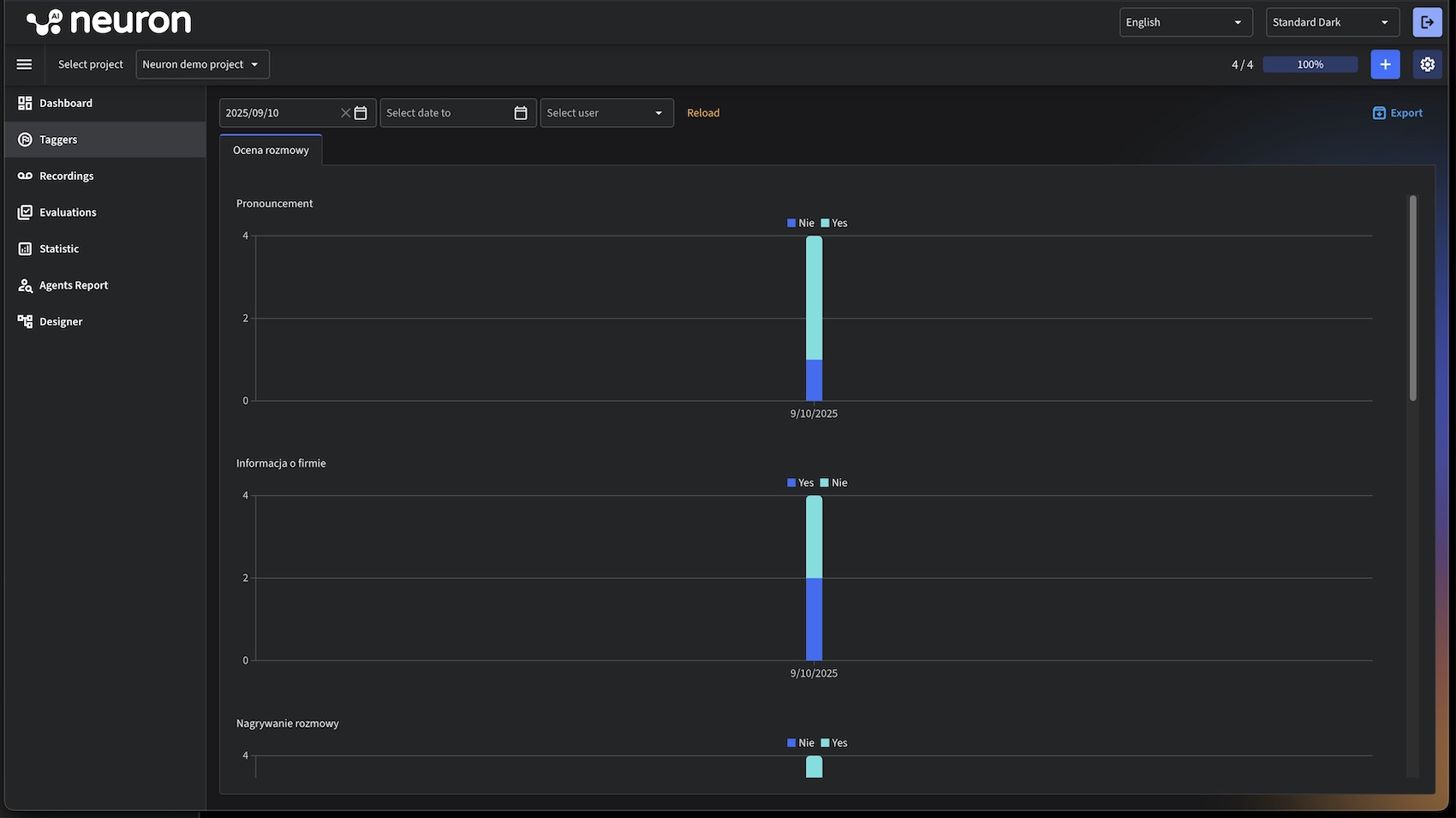Screen dimensions: 1456x818
Task: Click the hamburger menu icon
Action: pos(24,64)
